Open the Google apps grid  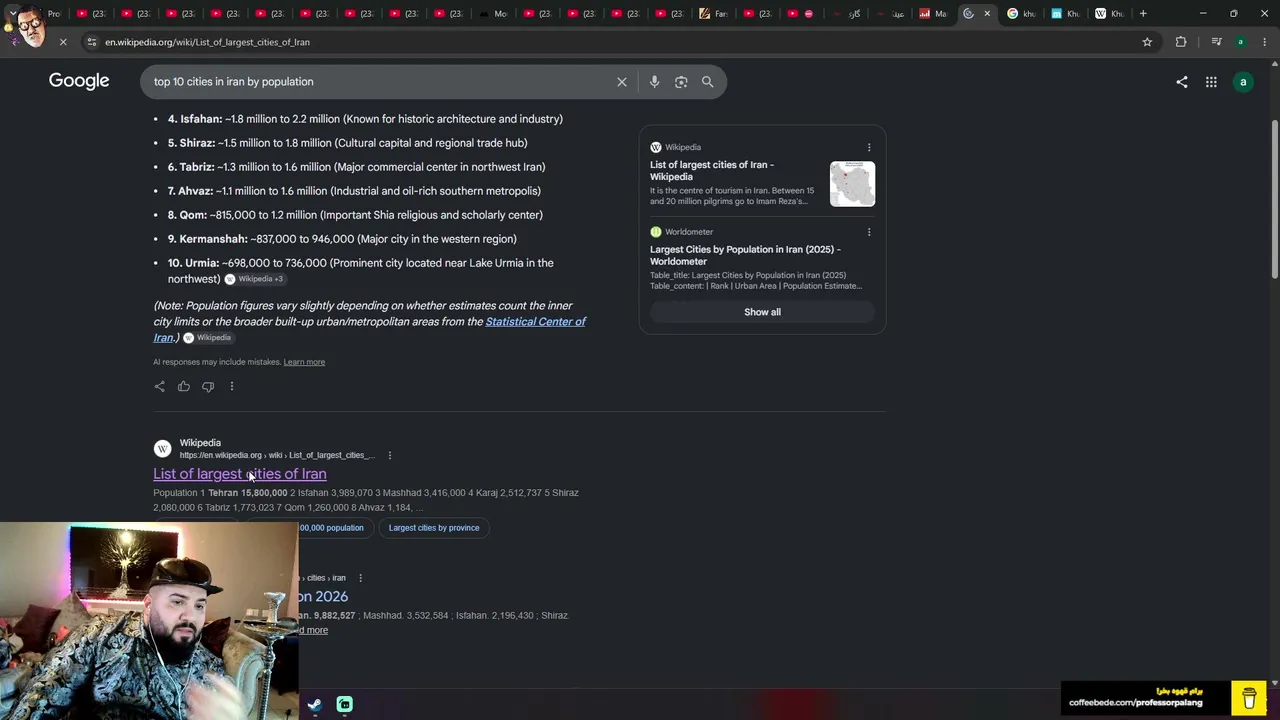(1211, 82)
